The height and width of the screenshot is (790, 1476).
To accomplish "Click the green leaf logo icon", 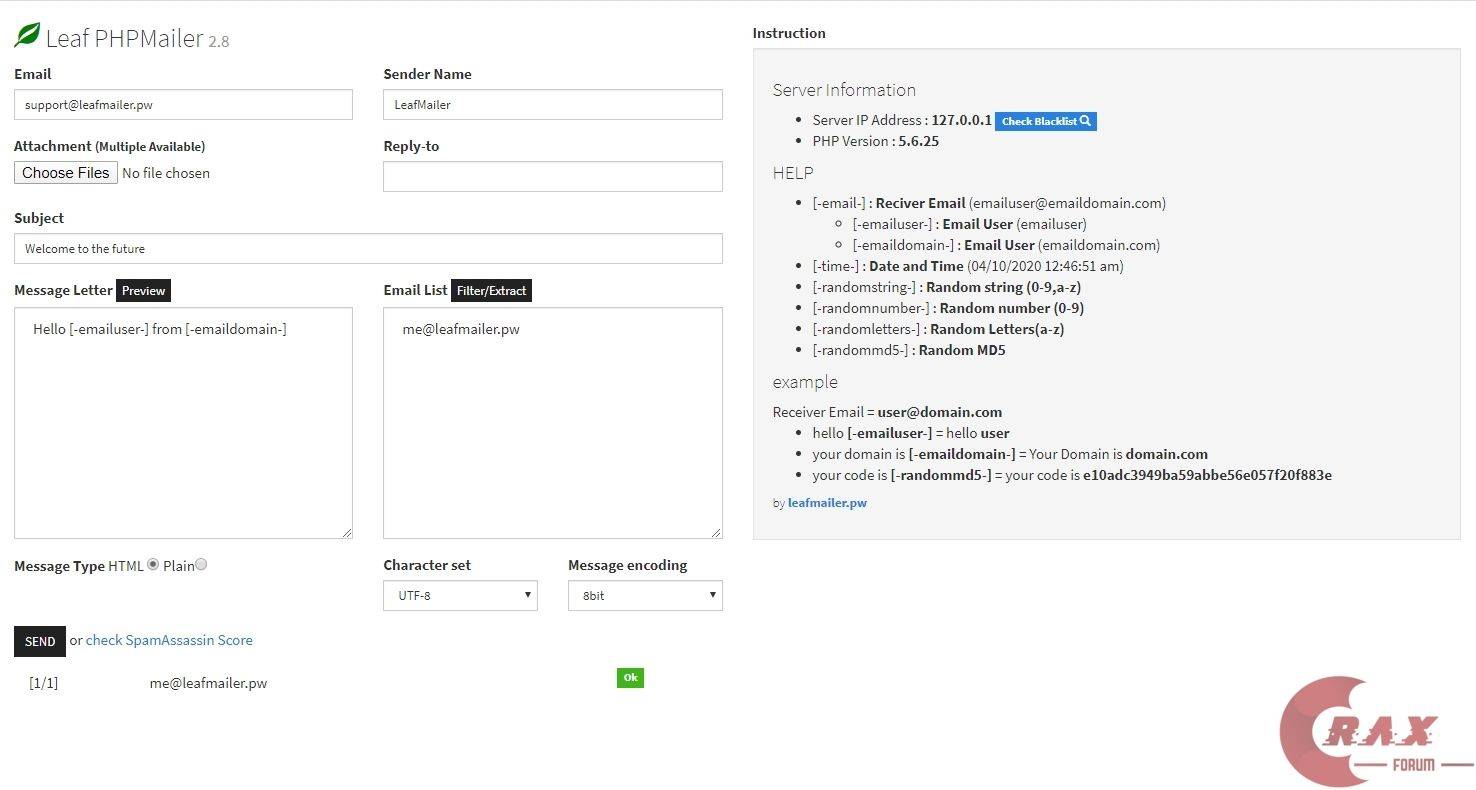I will click(x=27, y=36).
